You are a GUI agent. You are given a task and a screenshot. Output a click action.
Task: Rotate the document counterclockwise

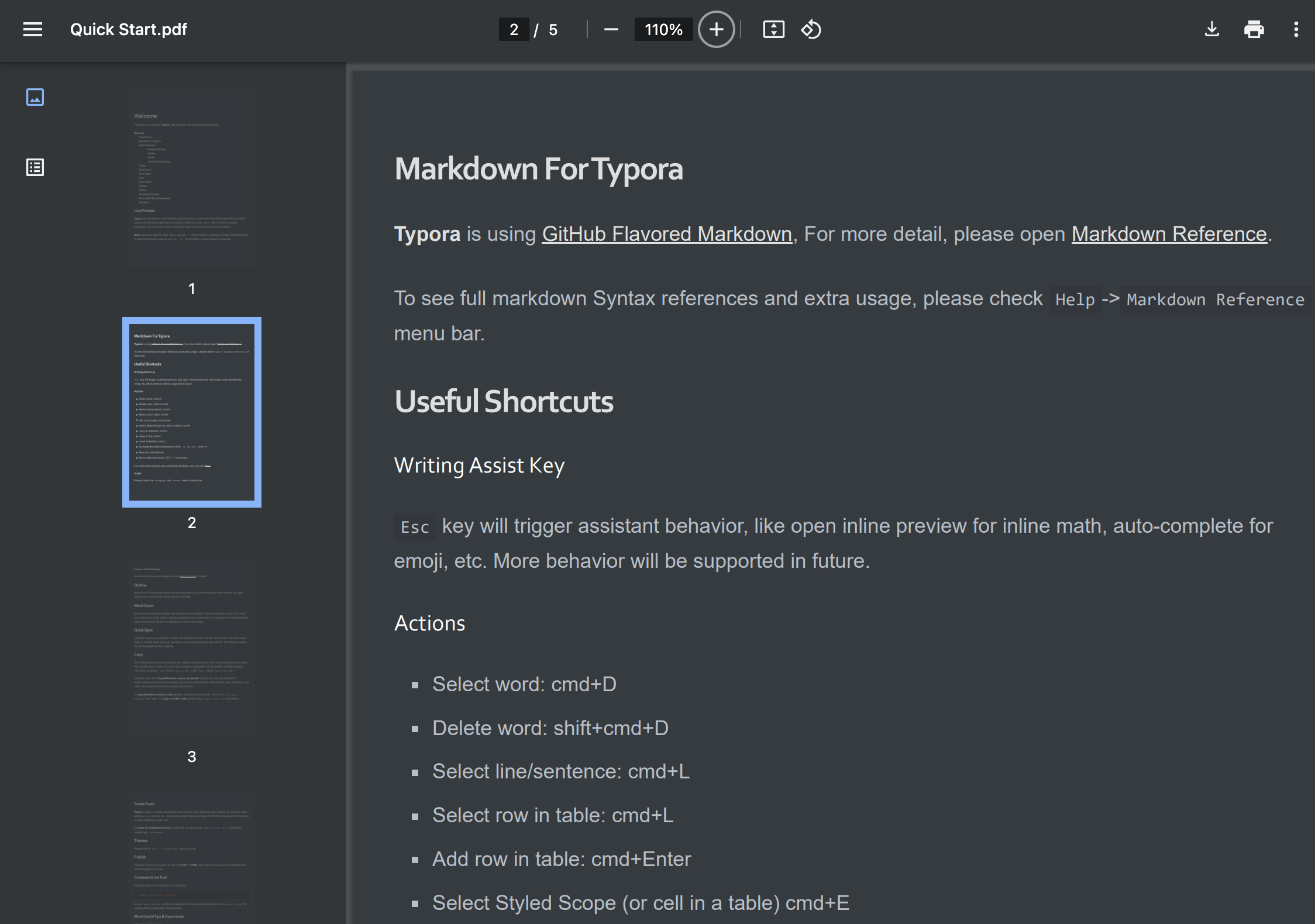point(811,29)
